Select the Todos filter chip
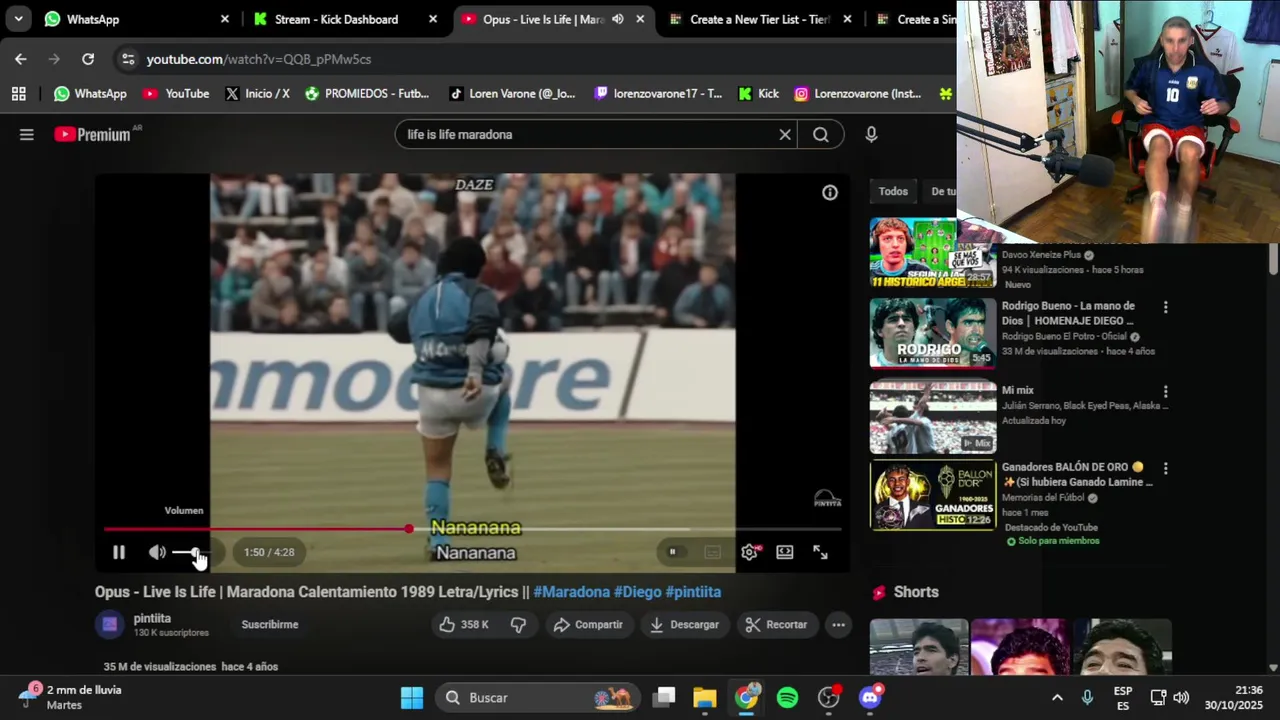 point(893,191)
